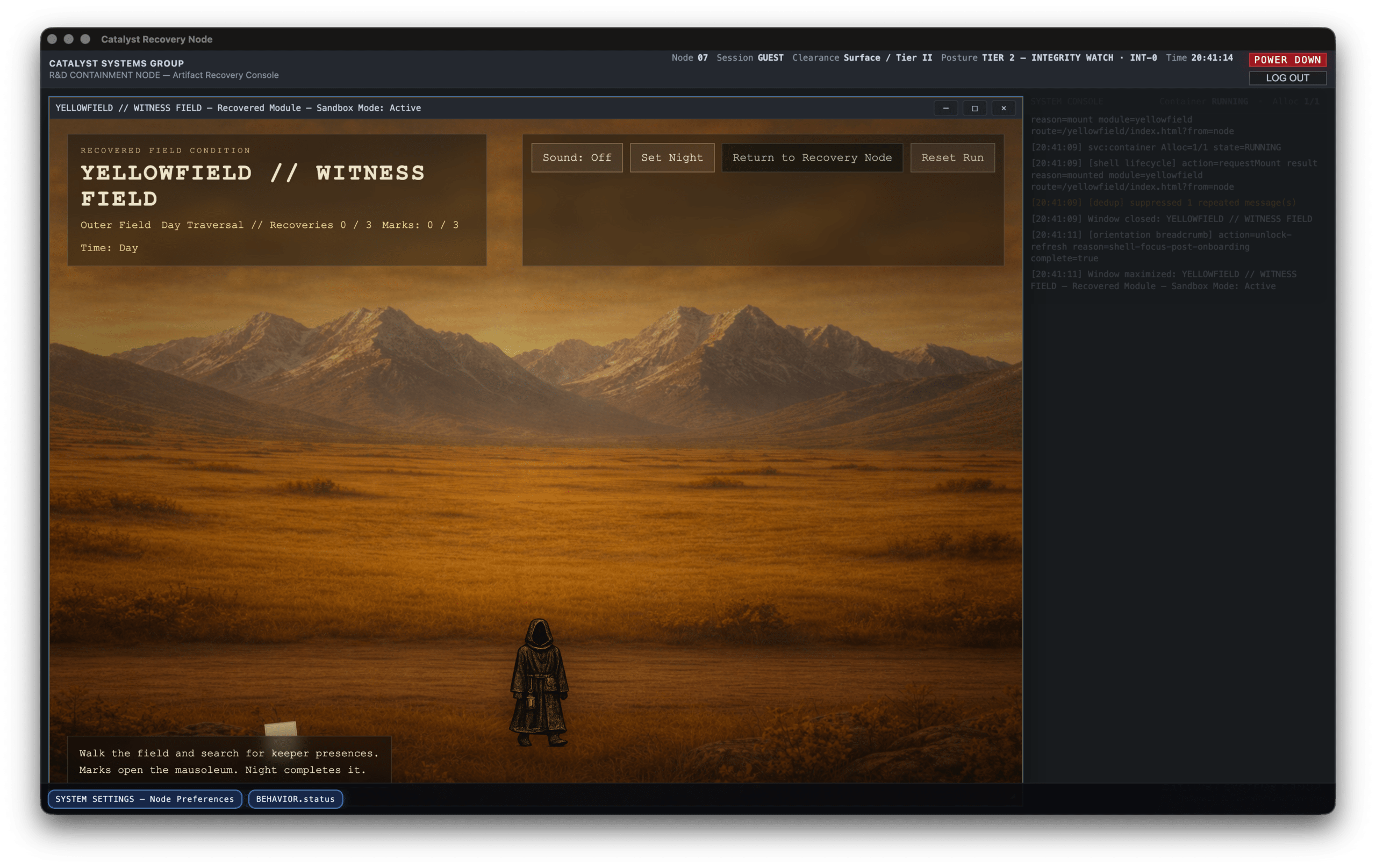Open SYSTEM SETTINGS – Node Preferences tab
This screenshot has width=1376, height=868.
145,798
